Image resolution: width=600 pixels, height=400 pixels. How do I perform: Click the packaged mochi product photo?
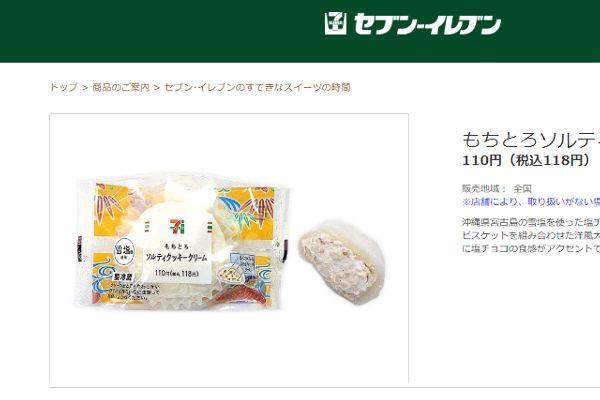click(182, 241)
